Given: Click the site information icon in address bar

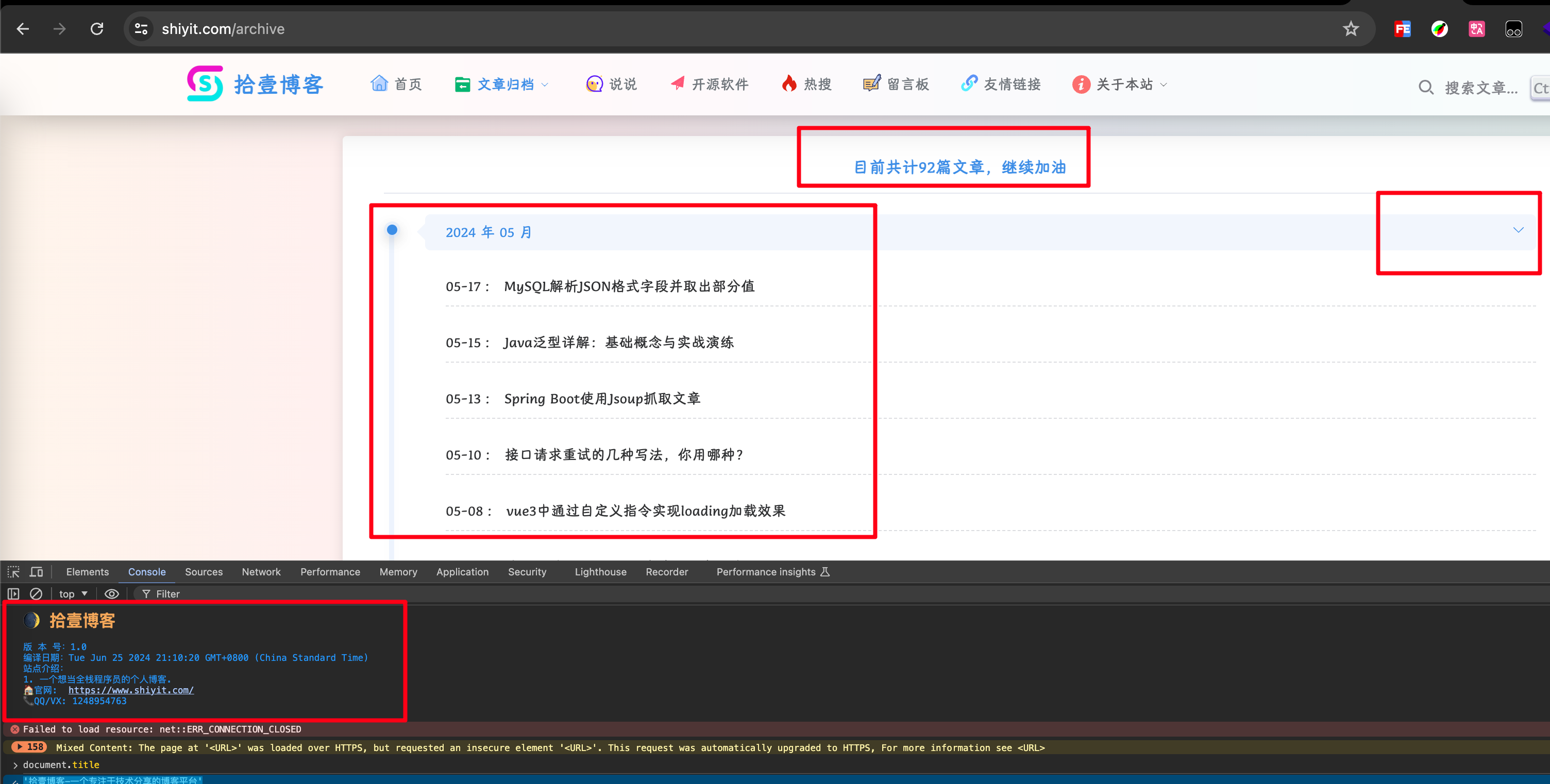Looking at the screenshot, I should (141, 28).
